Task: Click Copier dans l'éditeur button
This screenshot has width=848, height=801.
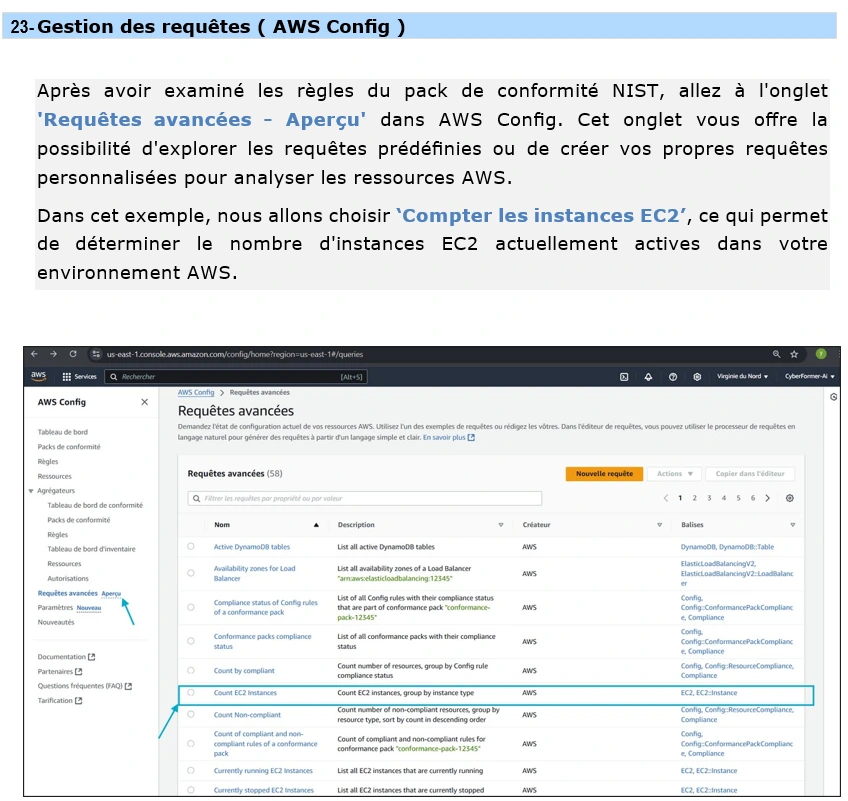Action: pos(750,474)
